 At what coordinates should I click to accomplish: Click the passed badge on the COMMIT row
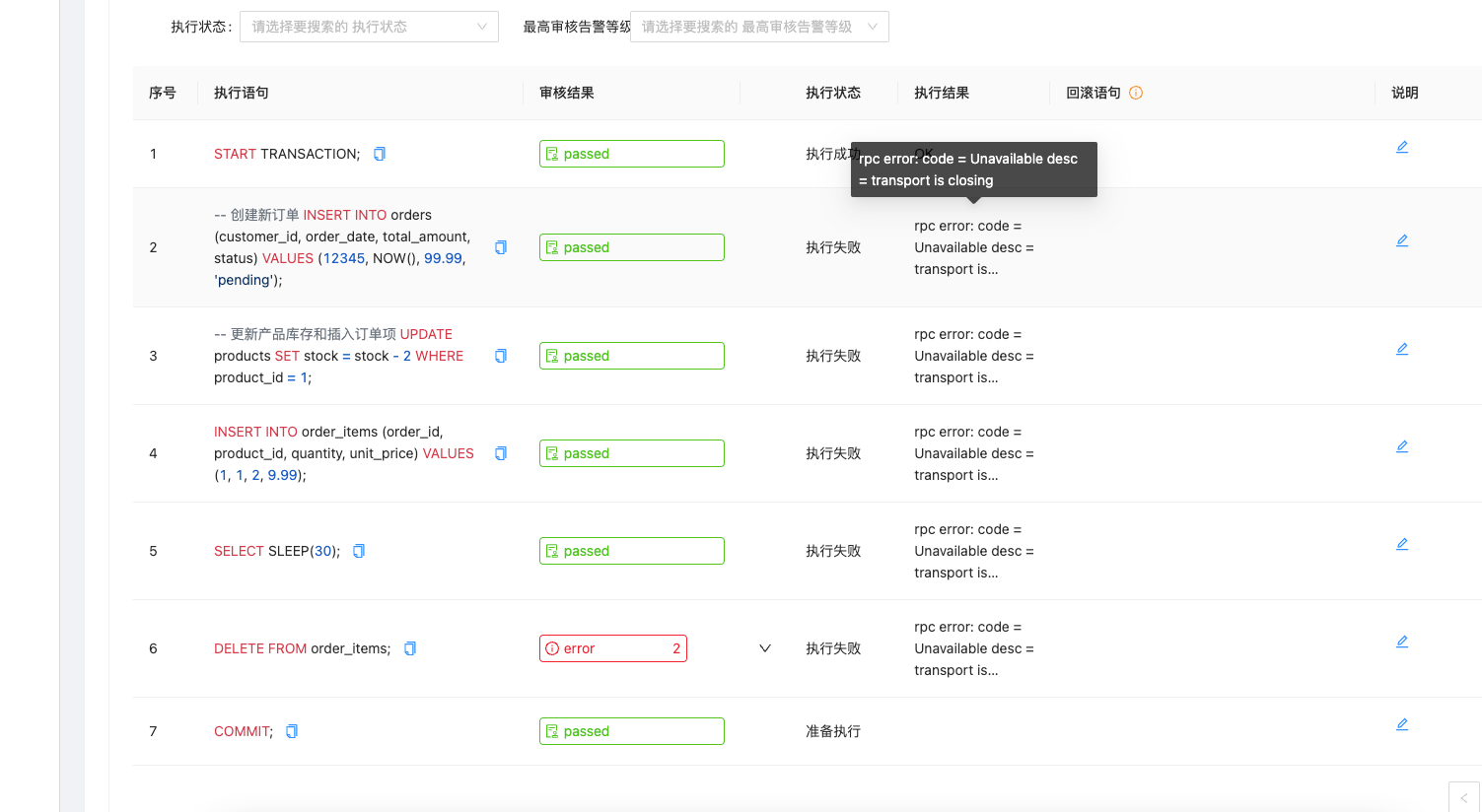631,730
